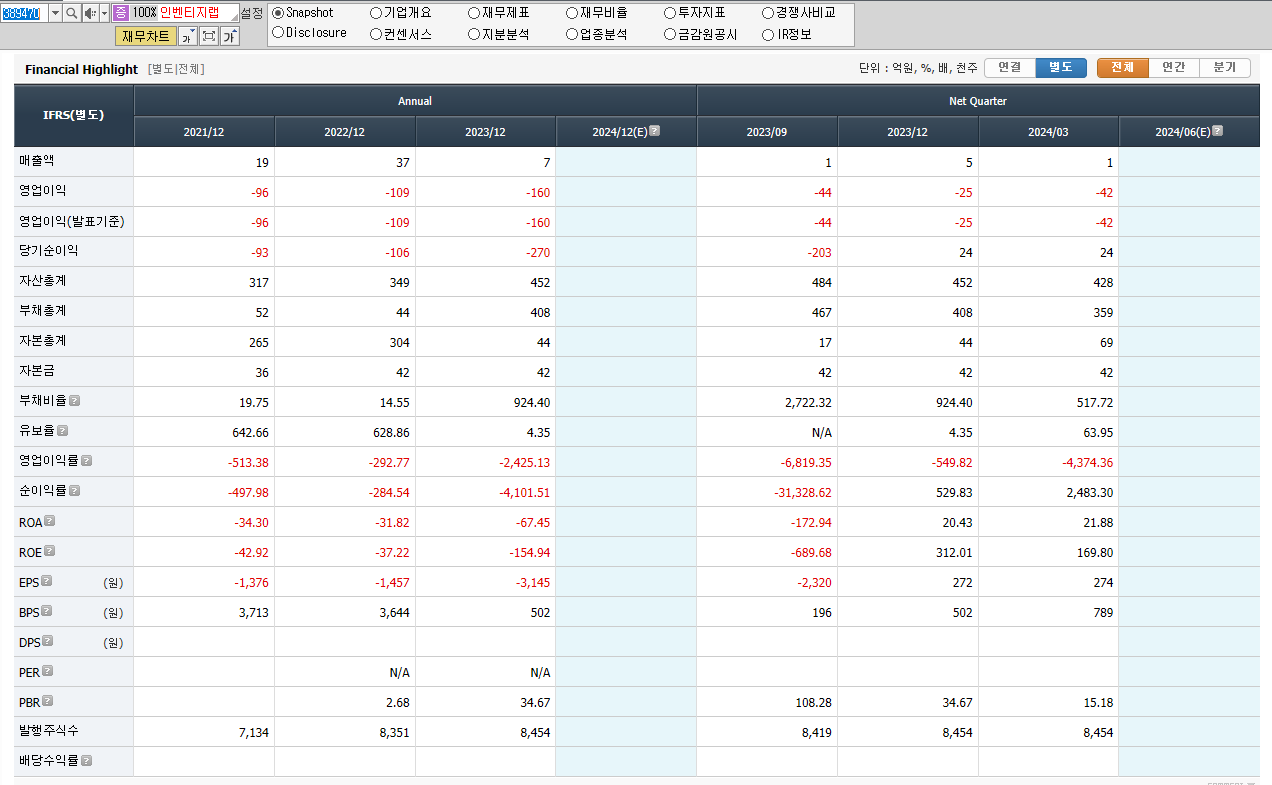Switch to 분기 quarterly tab
The height and width of the screenshot is (785, 1272).
(x=1225, y=68)
